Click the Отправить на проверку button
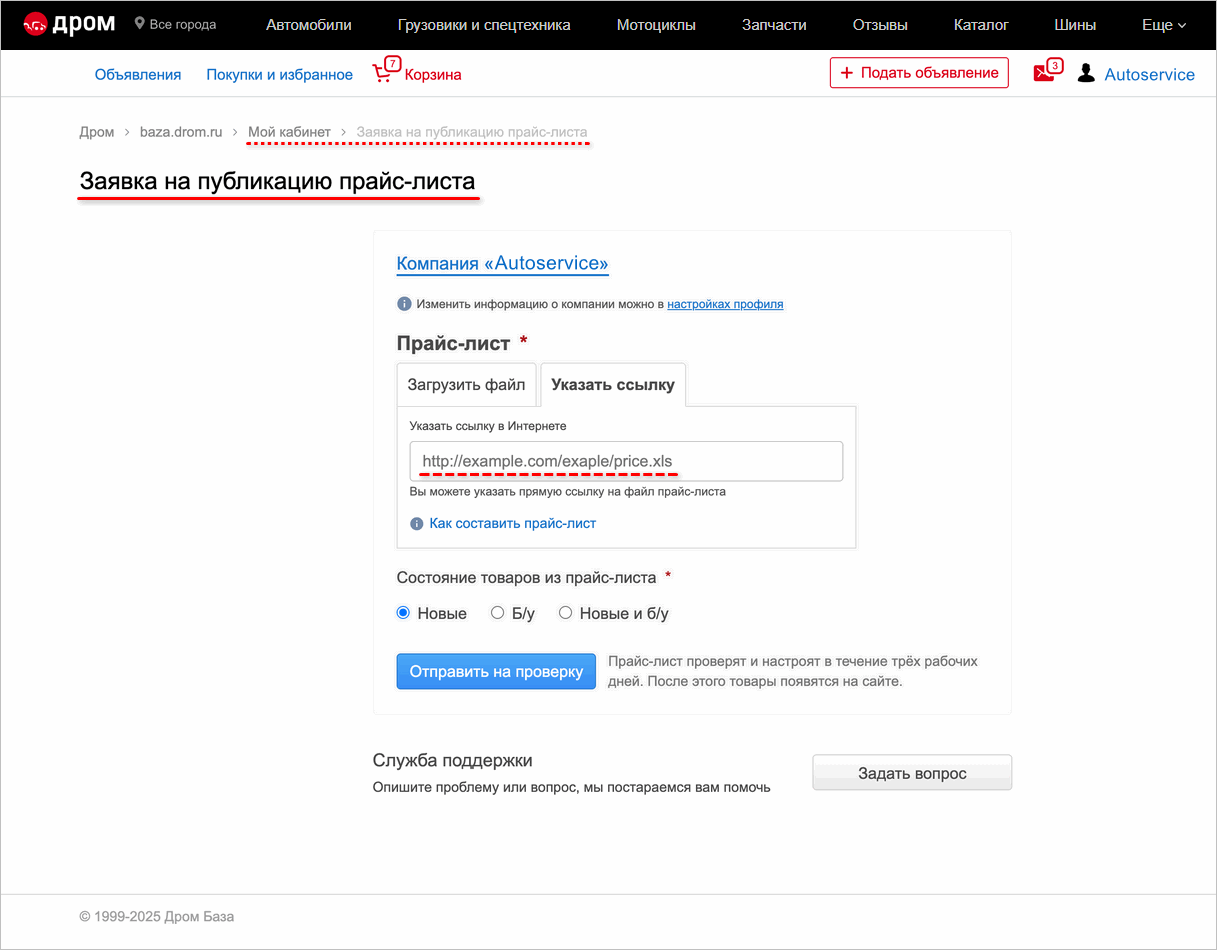This screenshot has height=950, width=1217. tap(495, 671)
